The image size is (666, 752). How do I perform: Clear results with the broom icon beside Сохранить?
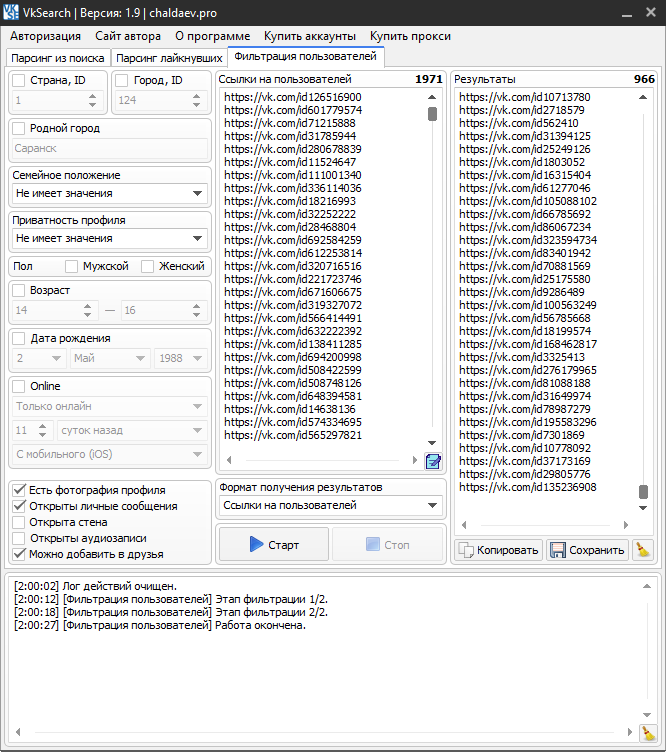pyautogui.click(x=643, y=549)
